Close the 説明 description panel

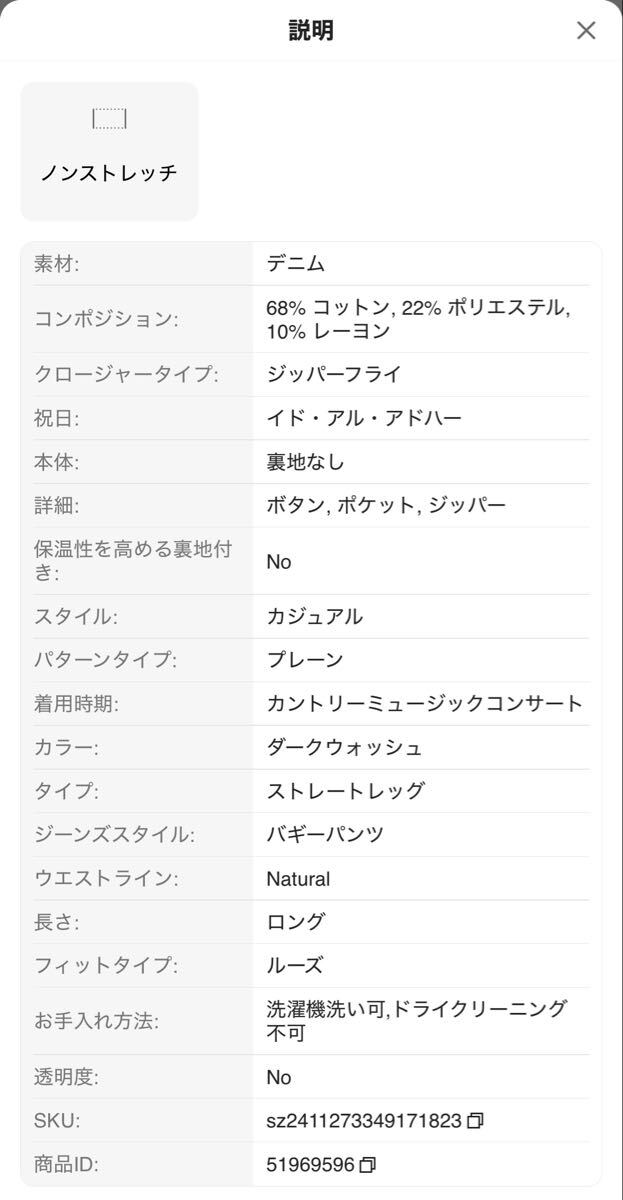click(x=586, y=30)
